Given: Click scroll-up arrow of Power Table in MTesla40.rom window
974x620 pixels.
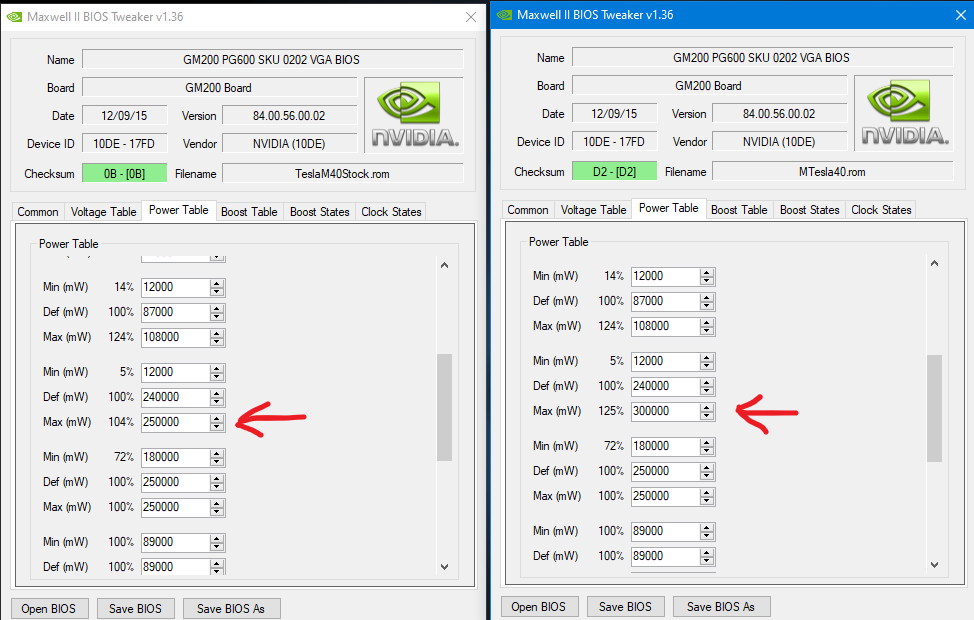Looking at the screenshot, I should [934, 263].
